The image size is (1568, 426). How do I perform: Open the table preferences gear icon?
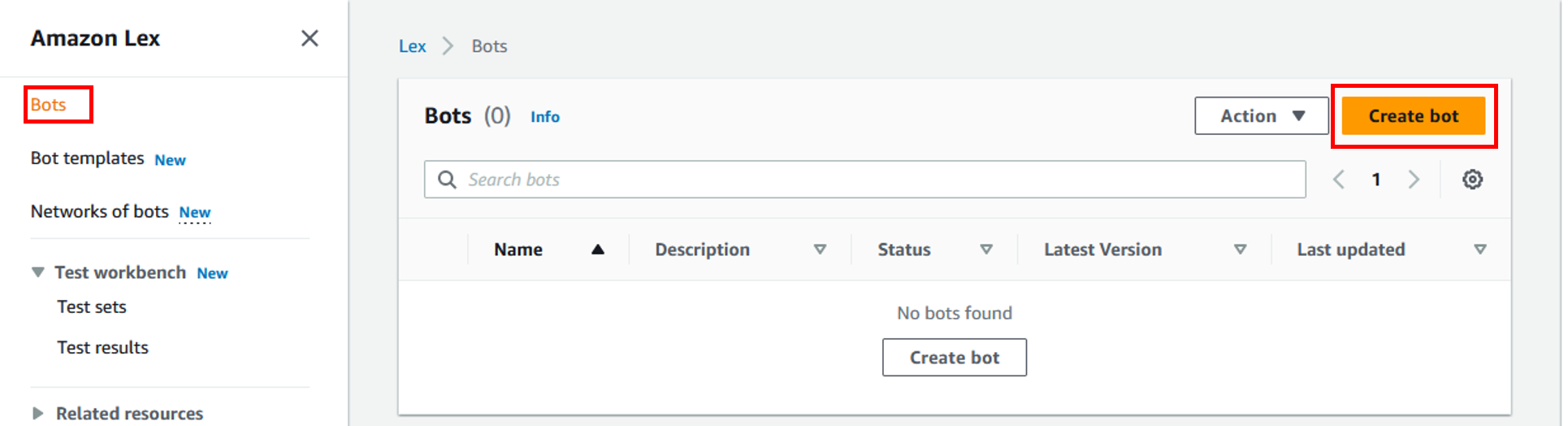tap(1472, 180)
